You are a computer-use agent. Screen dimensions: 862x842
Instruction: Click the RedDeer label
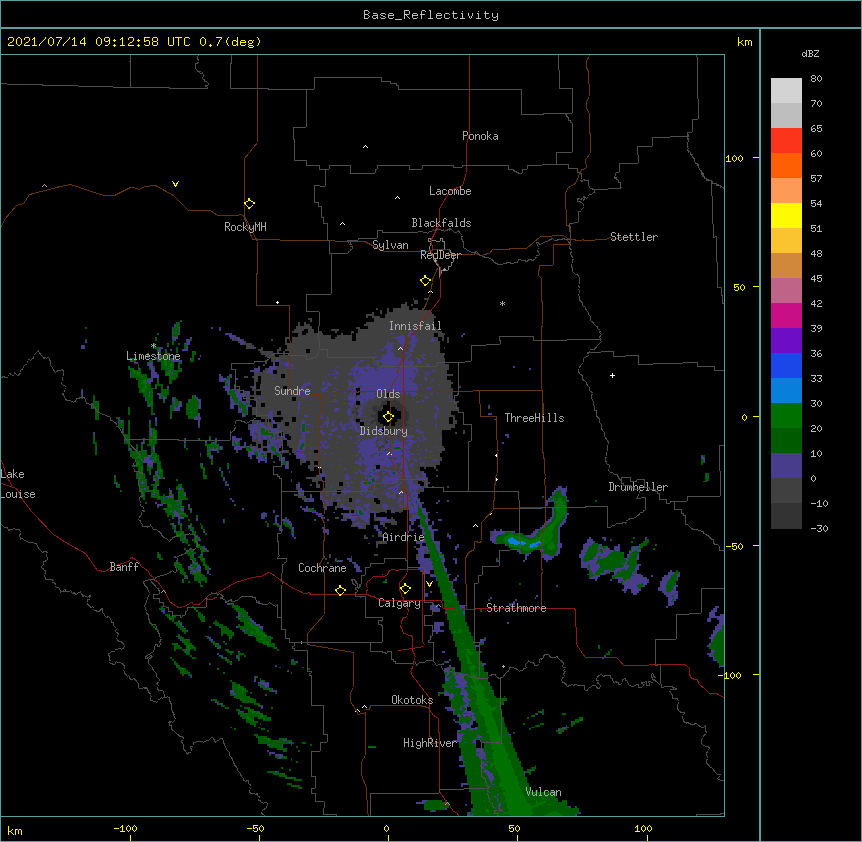pos(440,255)
